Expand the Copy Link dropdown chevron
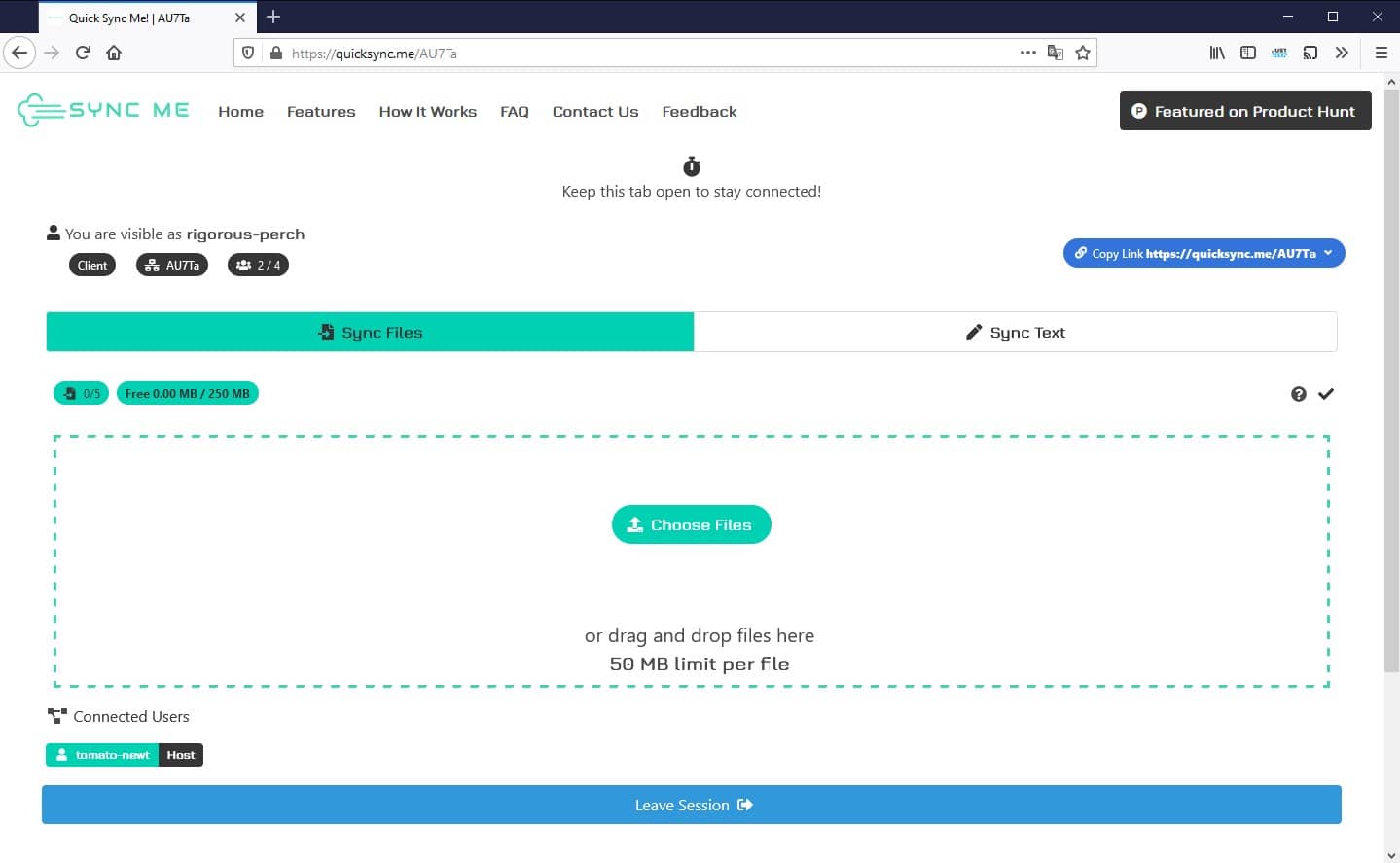Screen dimensions: 1400x863 click(1329, 253)
